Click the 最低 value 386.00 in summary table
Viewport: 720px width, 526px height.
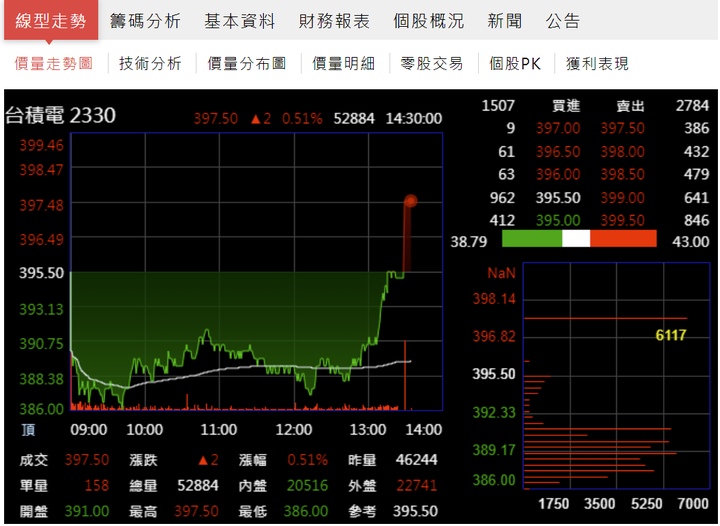[306, 511]
